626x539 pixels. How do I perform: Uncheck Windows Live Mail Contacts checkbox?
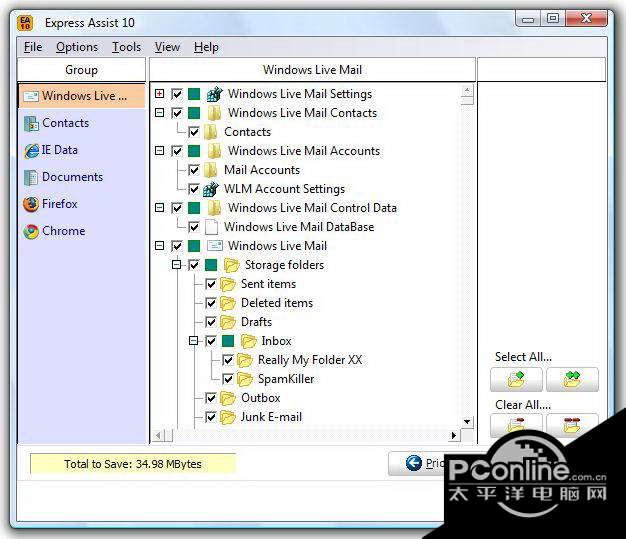click(x=176, y=113)
